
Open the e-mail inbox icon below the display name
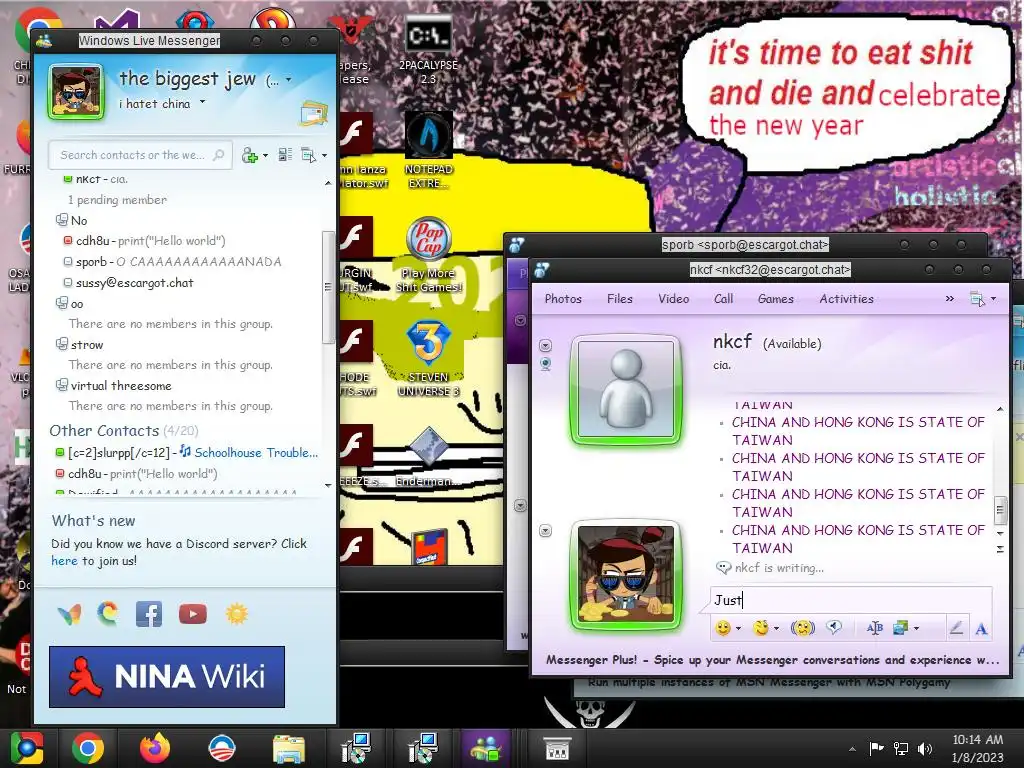313,112
